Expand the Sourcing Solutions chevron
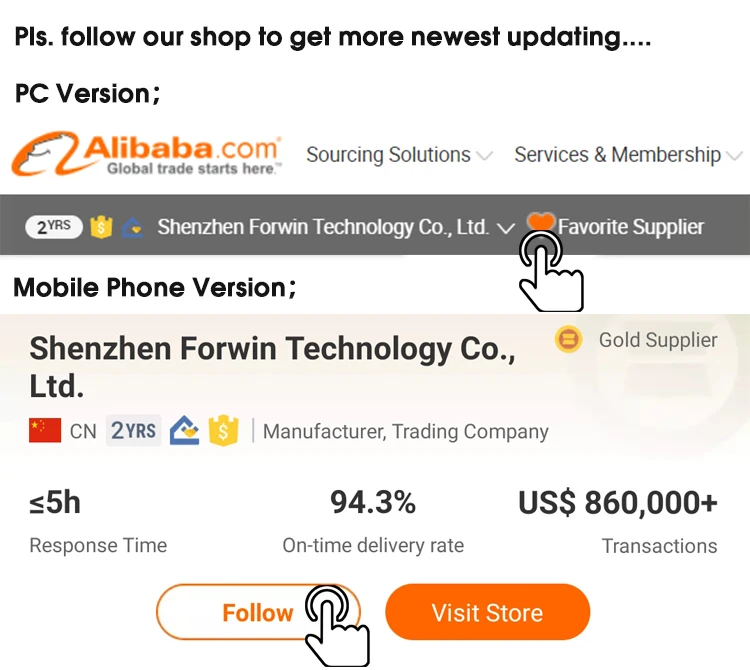The height and width of the screenshot is (670, 750). (484, 156)
